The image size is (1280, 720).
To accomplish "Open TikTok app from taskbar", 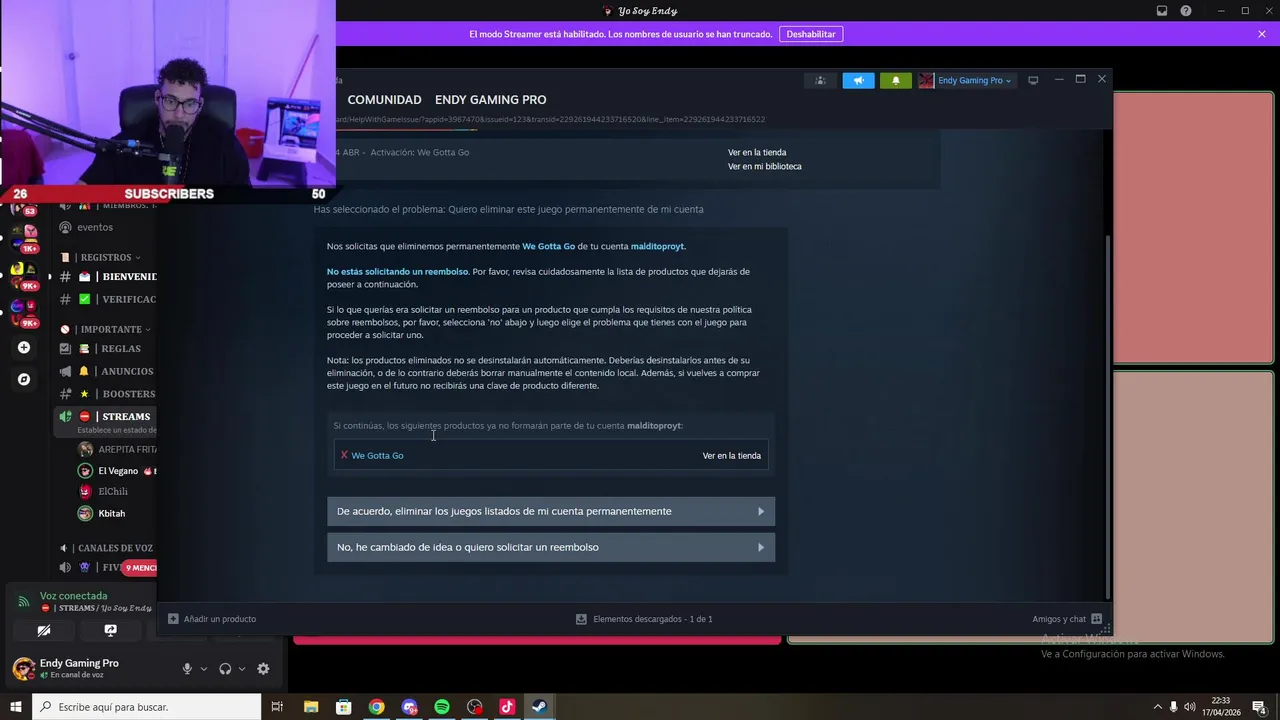I will coord(507,707).
